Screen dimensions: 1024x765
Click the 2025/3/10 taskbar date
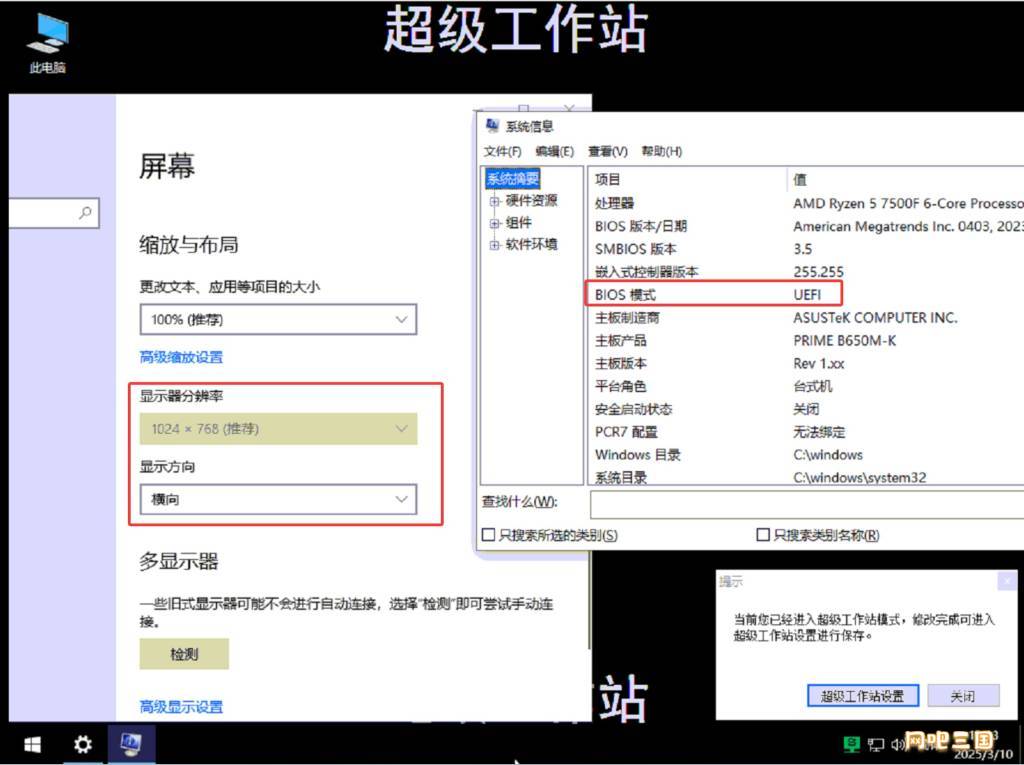click(982, 754)
